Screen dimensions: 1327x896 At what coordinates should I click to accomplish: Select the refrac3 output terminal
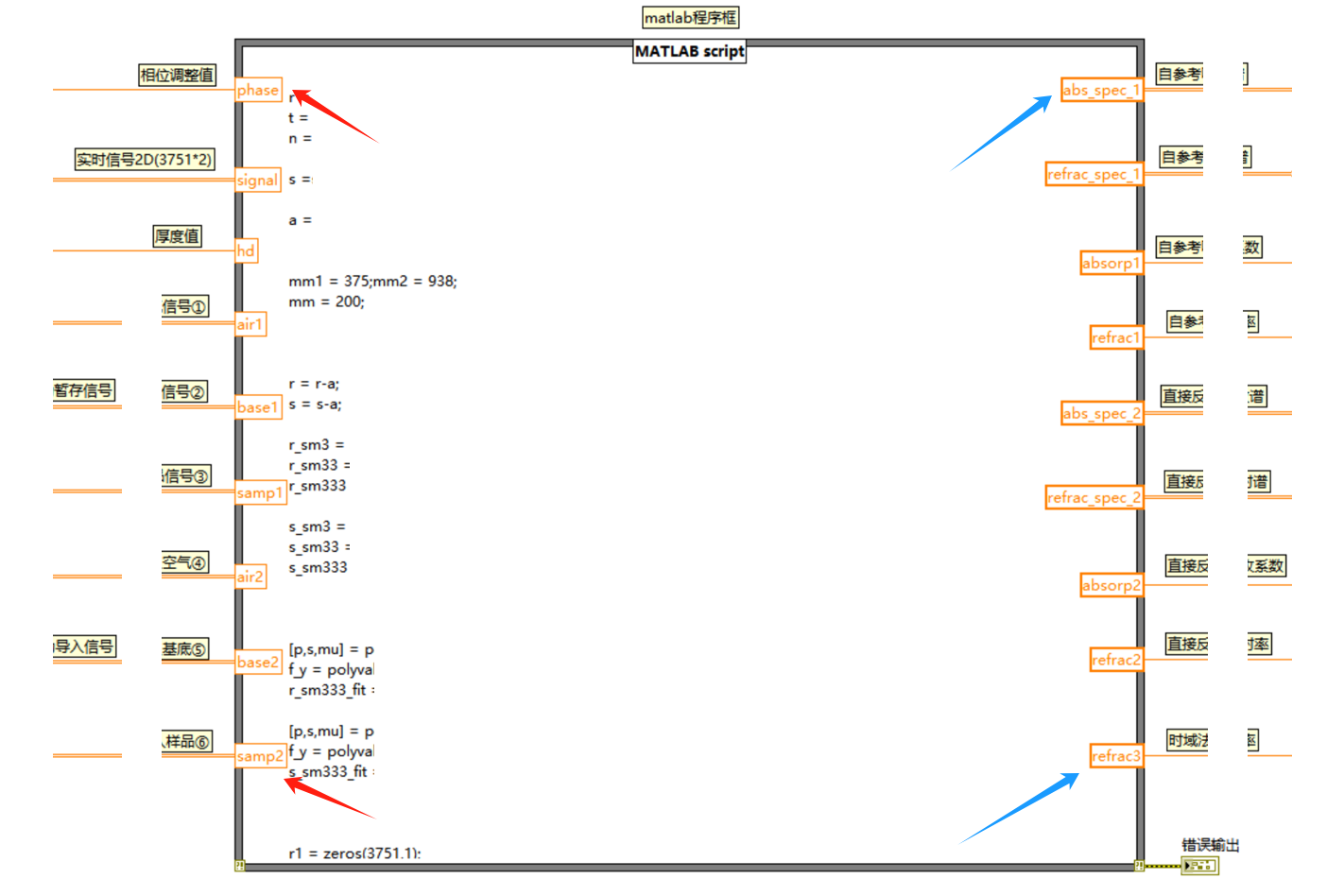1116,756
